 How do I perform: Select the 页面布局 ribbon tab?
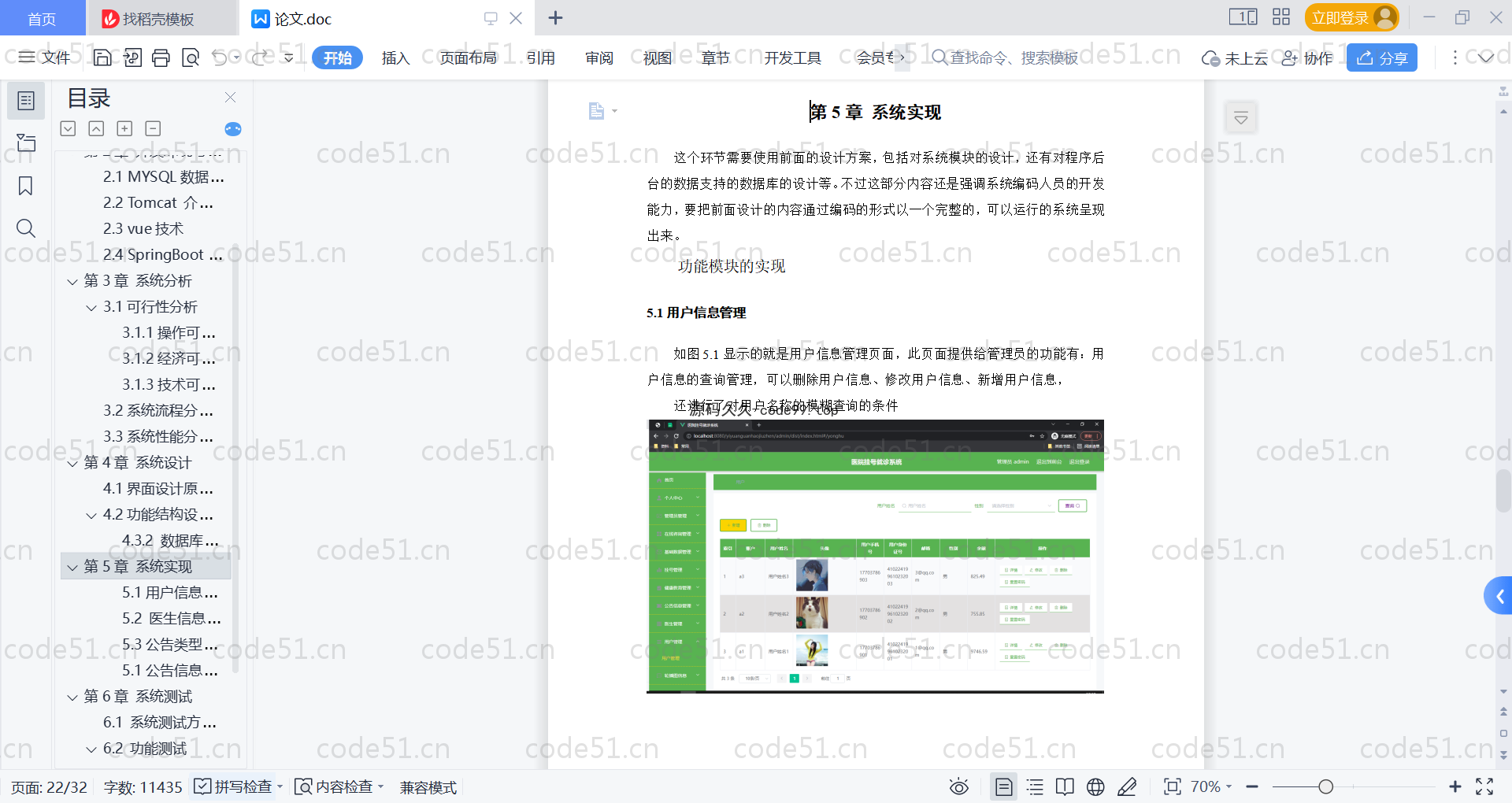[468, 57]
